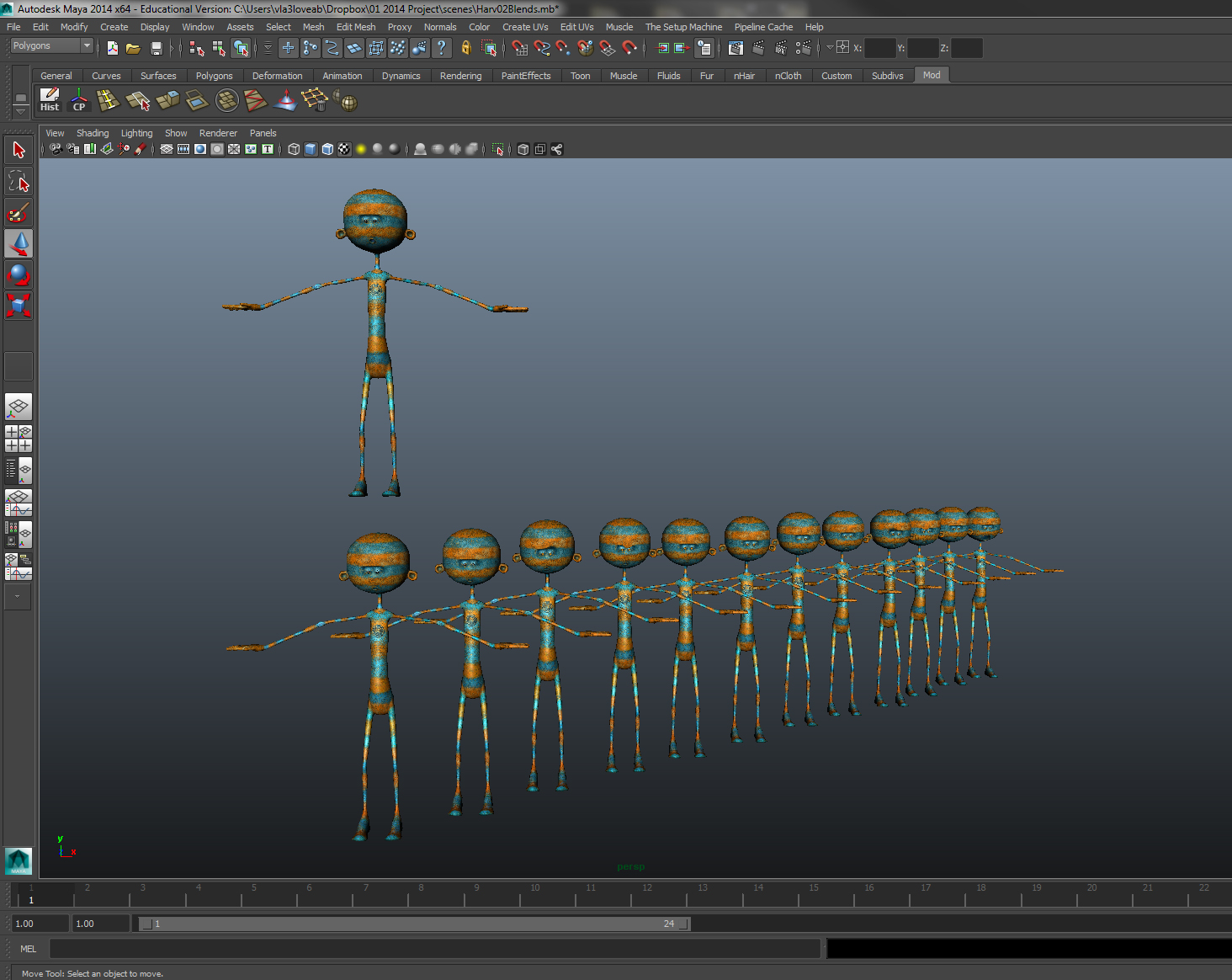Select the Rotate tool in the toolbox

pyautogui.click(x=19, y=274)
